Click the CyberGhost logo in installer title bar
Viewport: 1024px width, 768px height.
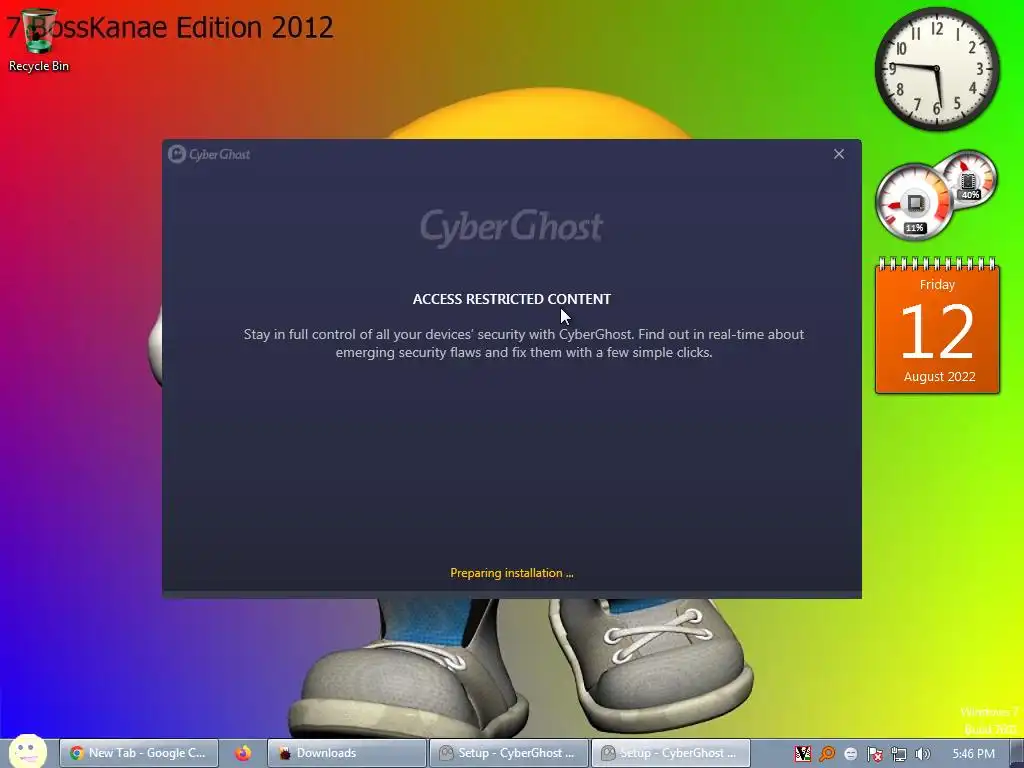click(x=209, y=154)
